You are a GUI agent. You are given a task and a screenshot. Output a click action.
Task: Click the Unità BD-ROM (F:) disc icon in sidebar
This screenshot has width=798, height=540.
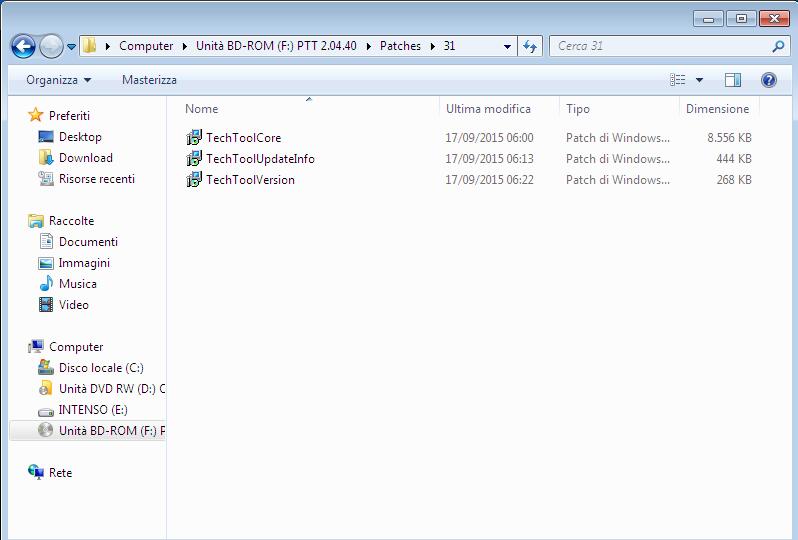pyautogui.click(x=46, y=431)
